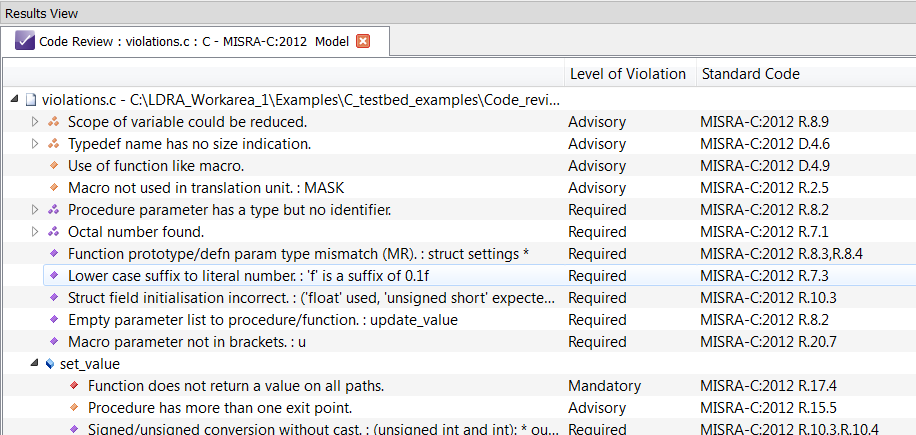Viewport: 916px width, 435px height.
Task: Click the 'Mandatory' violation level cell
Action: click(x=604, y=385)
